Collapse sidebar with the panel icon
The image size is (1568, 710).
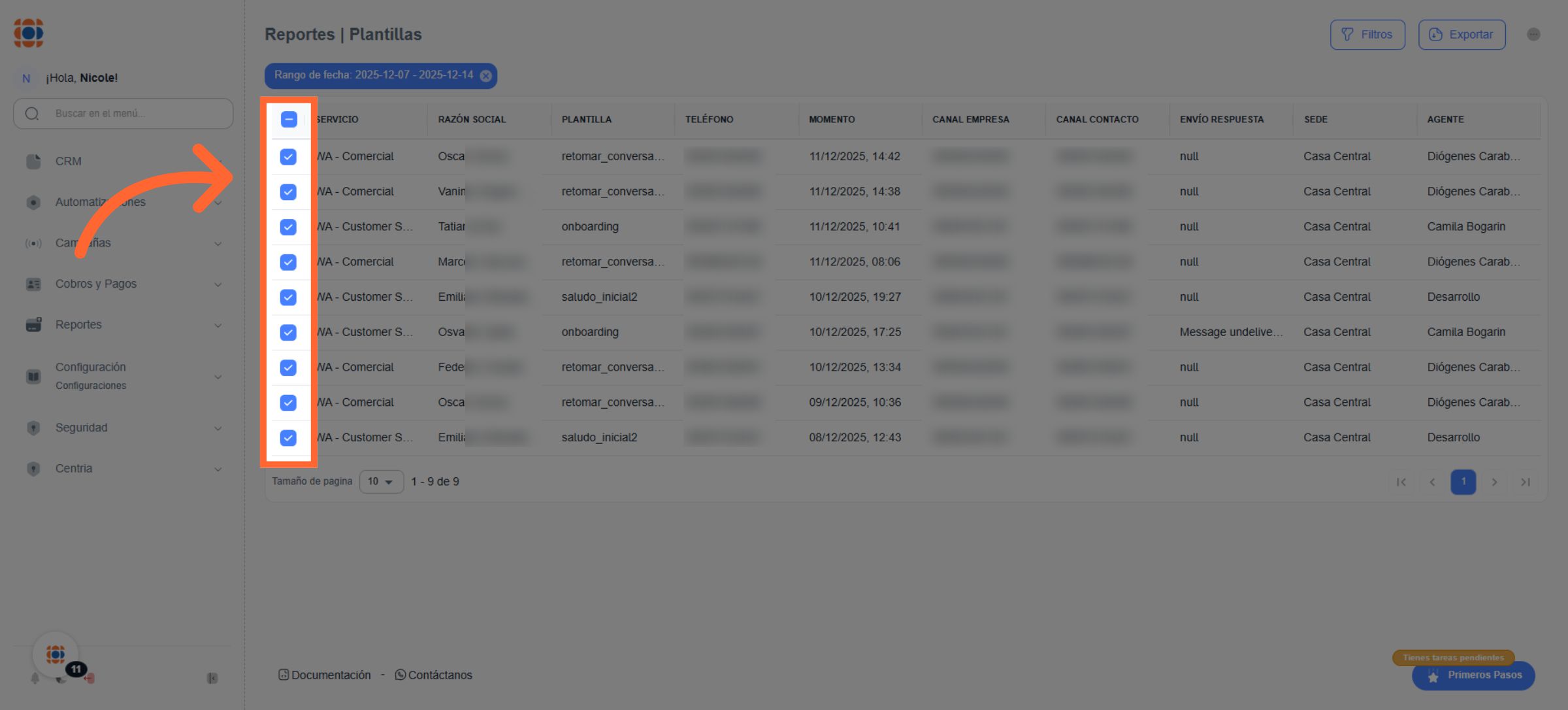pos(212,679)
